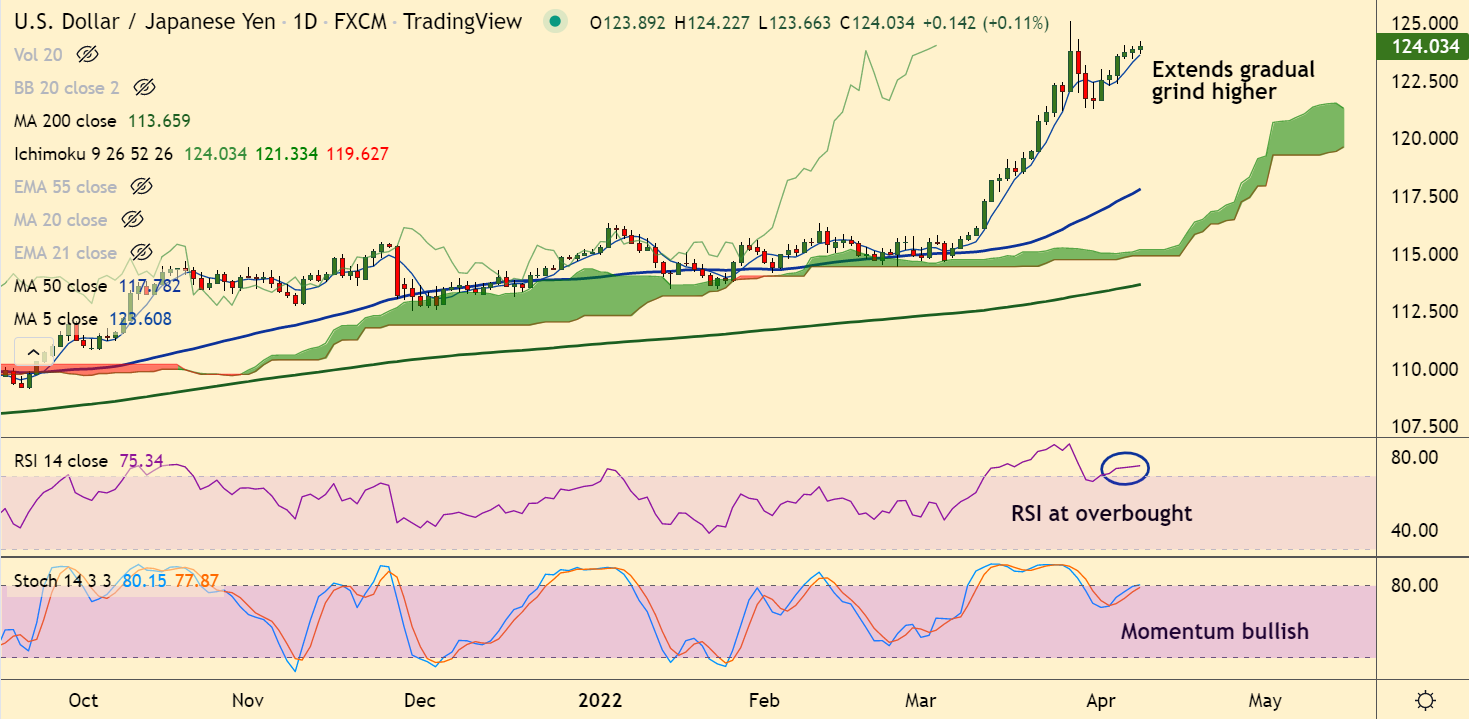Viewport: 1469px width, 719px height.
Task: Select the Ichimoku 9 26 52 26 legend label
Action: tap(93, 154)
